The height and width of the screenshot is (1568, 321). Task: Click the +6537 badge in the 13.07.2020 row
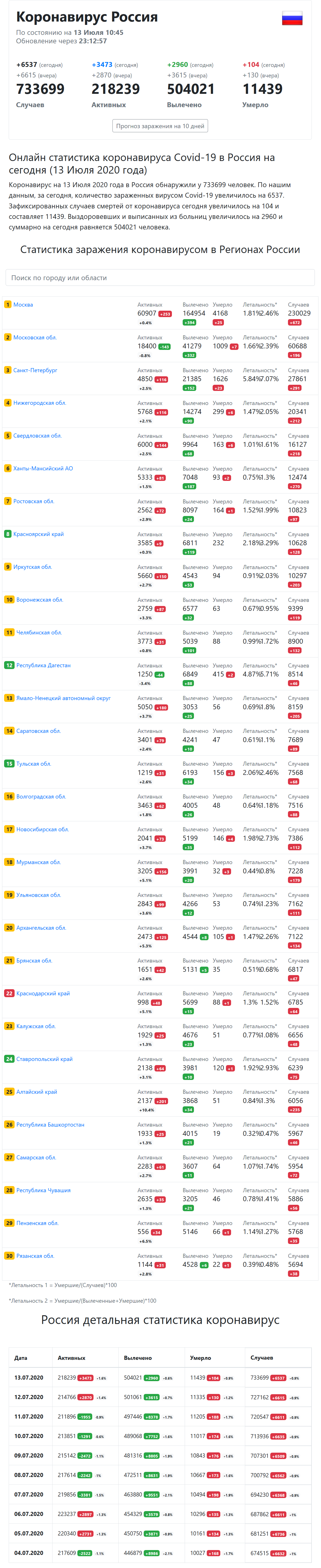coord(278,1378)
